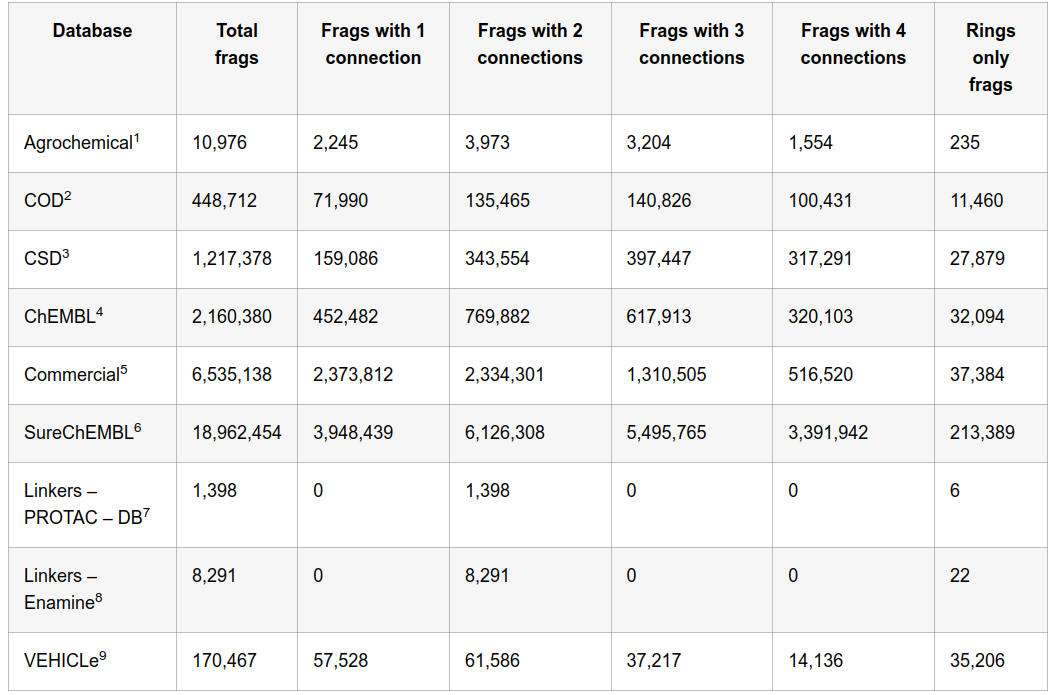Viewport: 1056px width, 695px height.
Task: Select the value 57,528
Action: pyautogui.click(x=340, y=661)
